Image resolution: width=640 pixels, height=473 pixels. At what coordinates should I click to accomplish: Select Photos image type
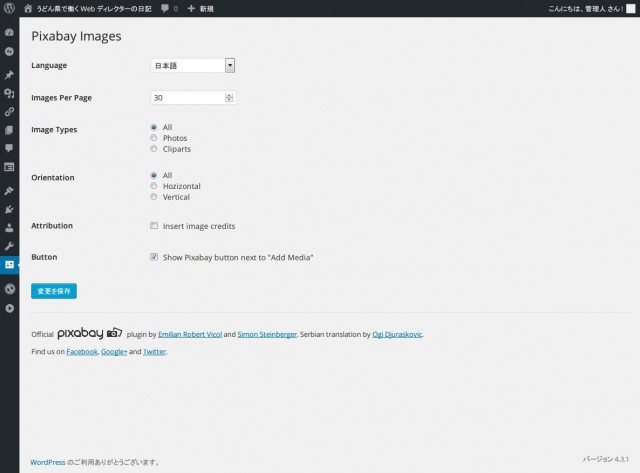pyautogui.click(x=153, y=138)
